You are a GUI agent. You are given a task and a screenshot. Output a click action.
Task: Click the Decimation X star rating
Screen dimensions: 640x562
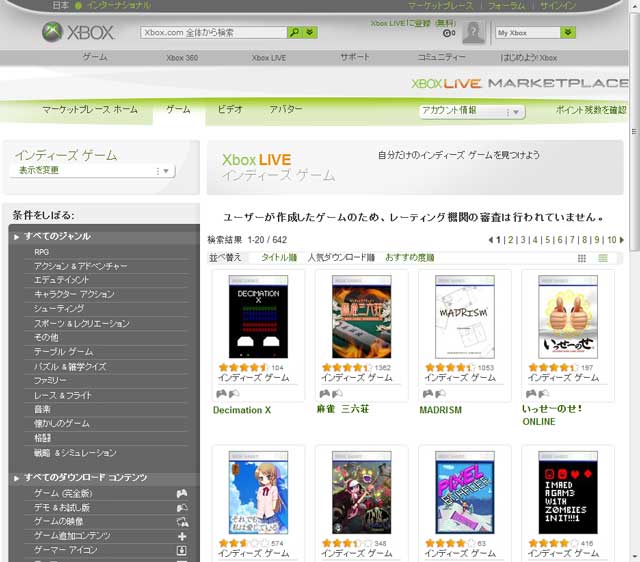(243, 367)
